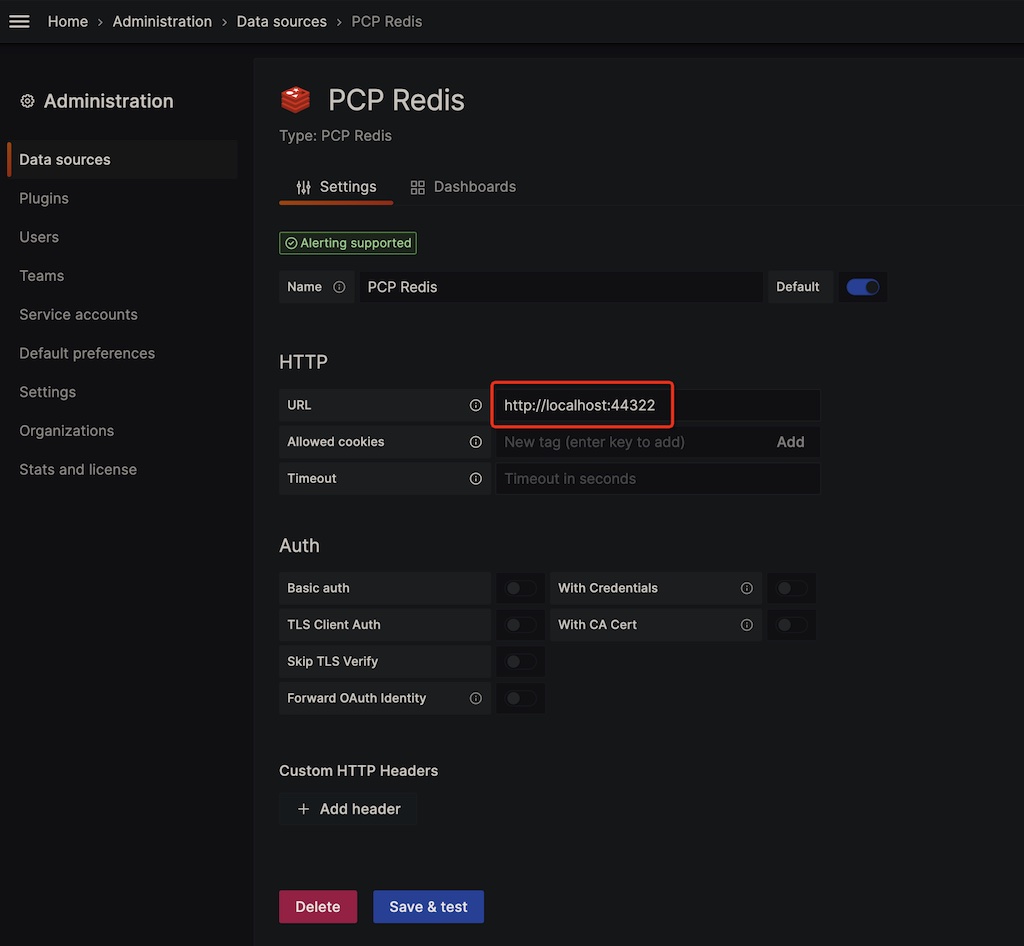1024x946 pixels.
Task: Go to Administration breadcrumb
Action: pyautogui.click(x=162, y=22)
